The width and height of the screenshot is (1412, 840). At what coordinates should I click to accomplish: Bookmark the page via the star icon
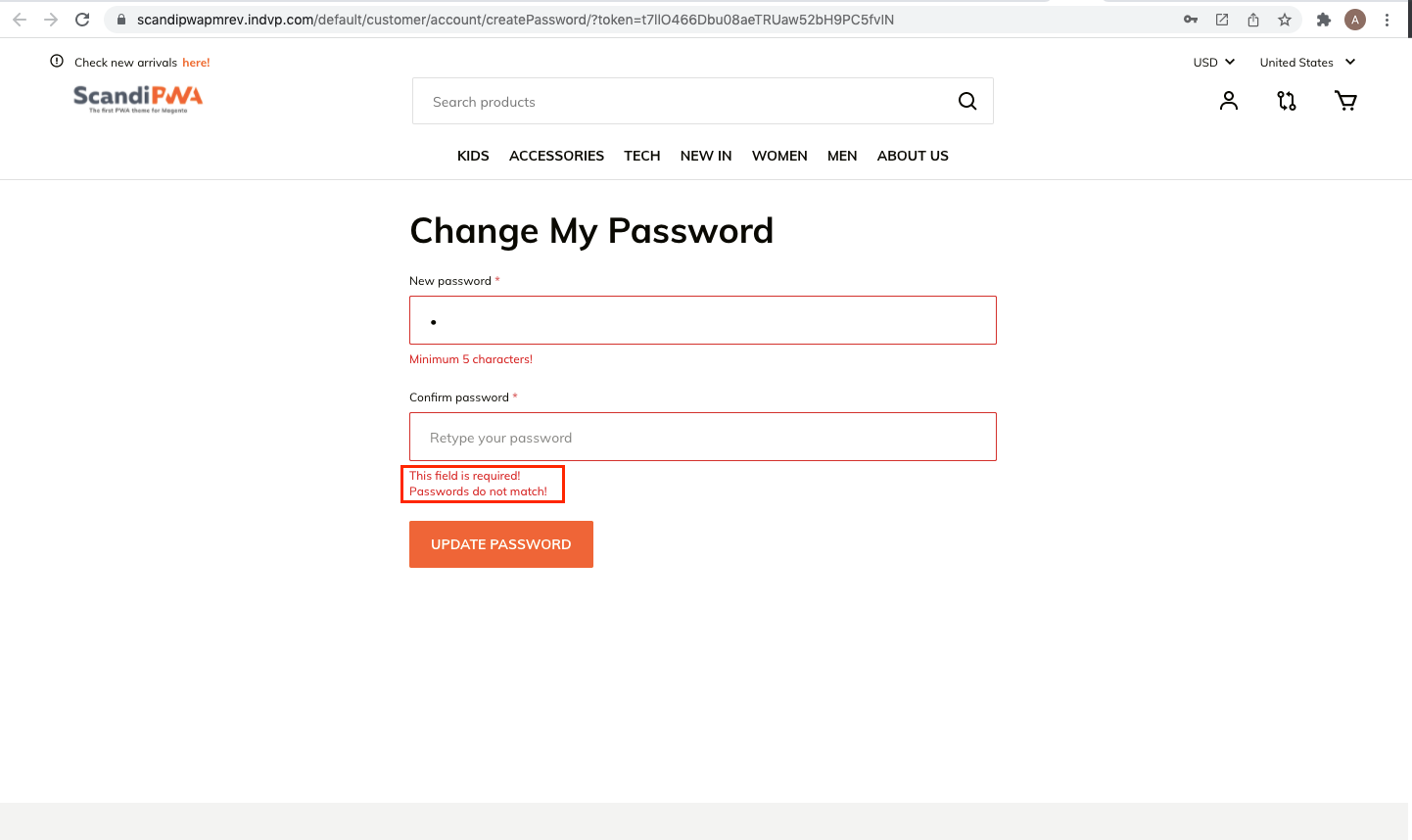pos(1284,20)
